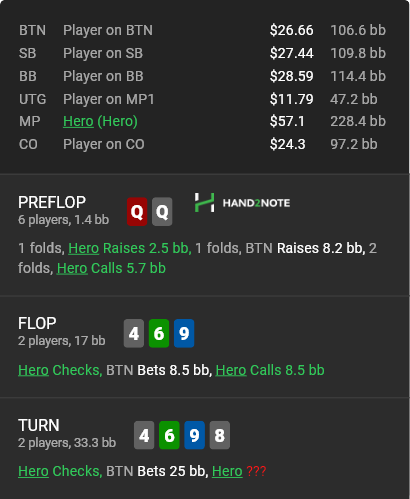Select the red Queen hole card
410x499 pixels.
pos(137,211)
